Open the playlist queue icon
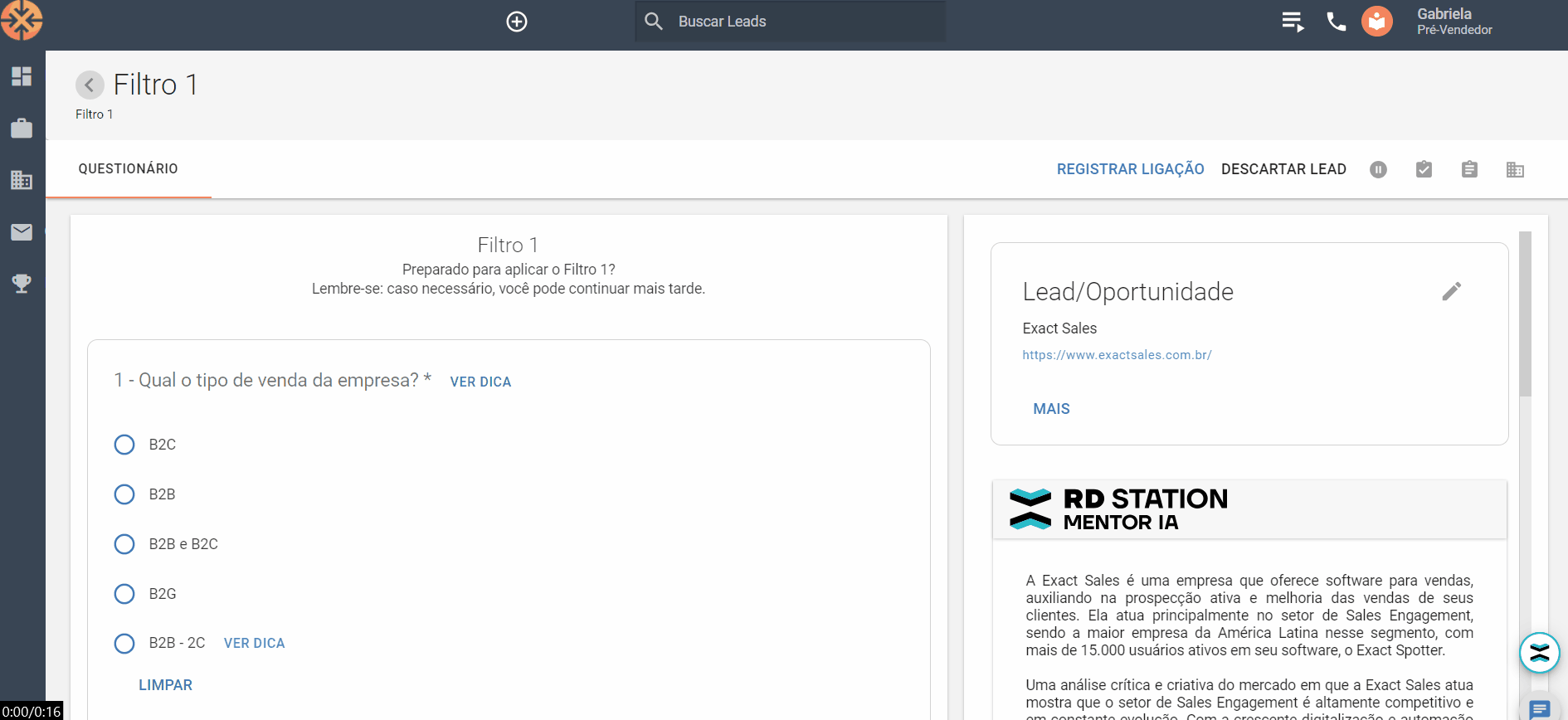Image resolution: width=1568 pixels, height=720 pixels. click(1293, 22)
